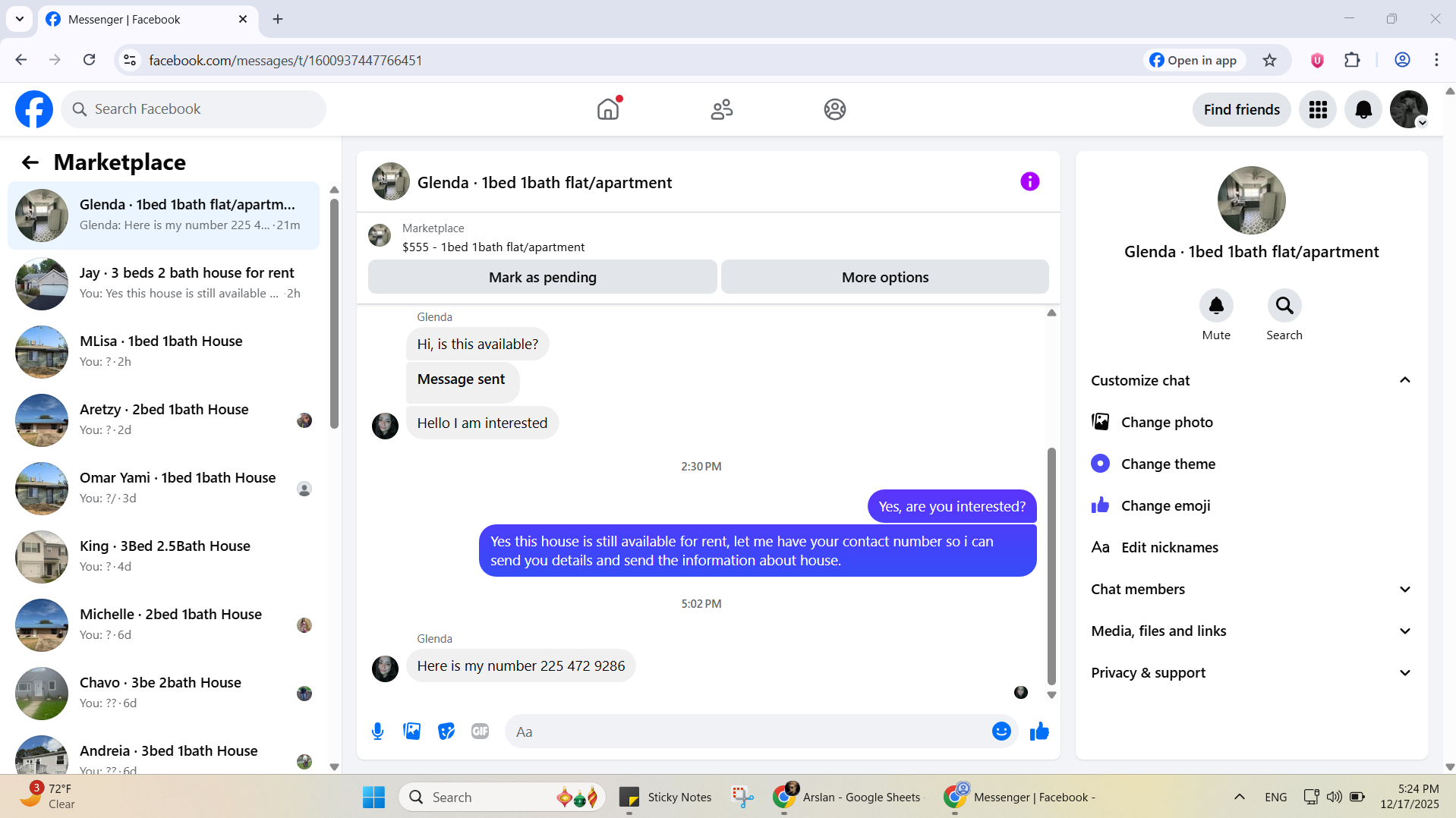Viewport: 1456px width, 818px height.
Task: Click the Find friends button
Action: [1241, 110]
